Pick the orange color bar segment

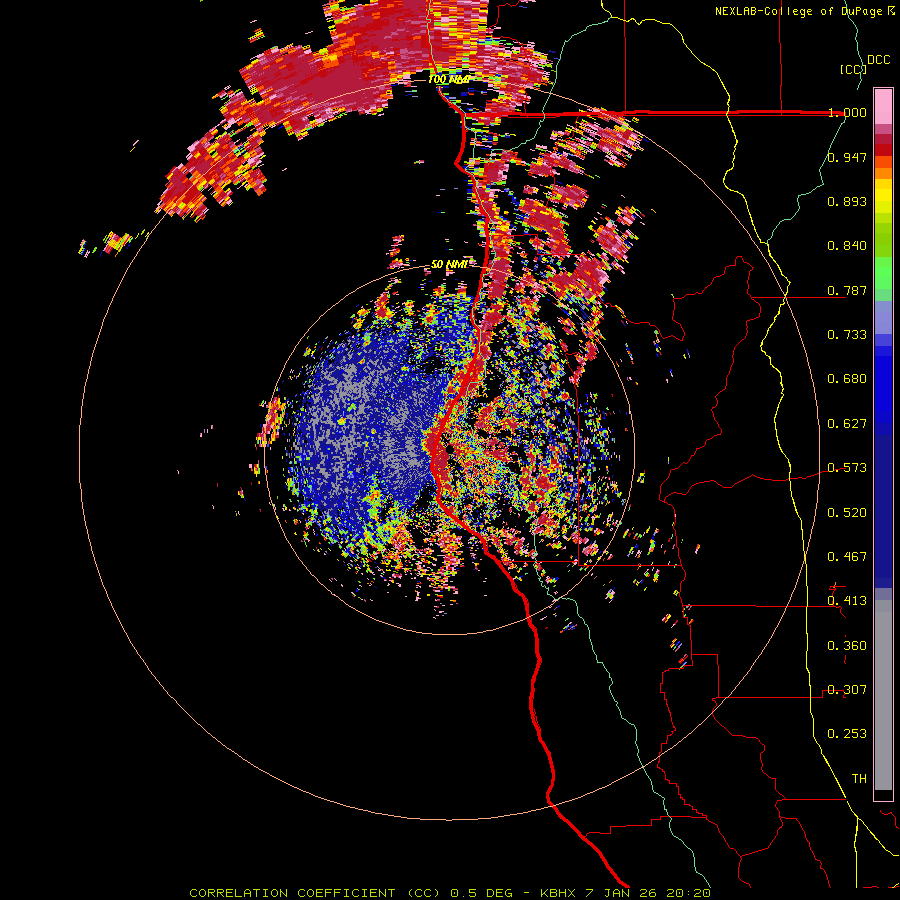883,173
